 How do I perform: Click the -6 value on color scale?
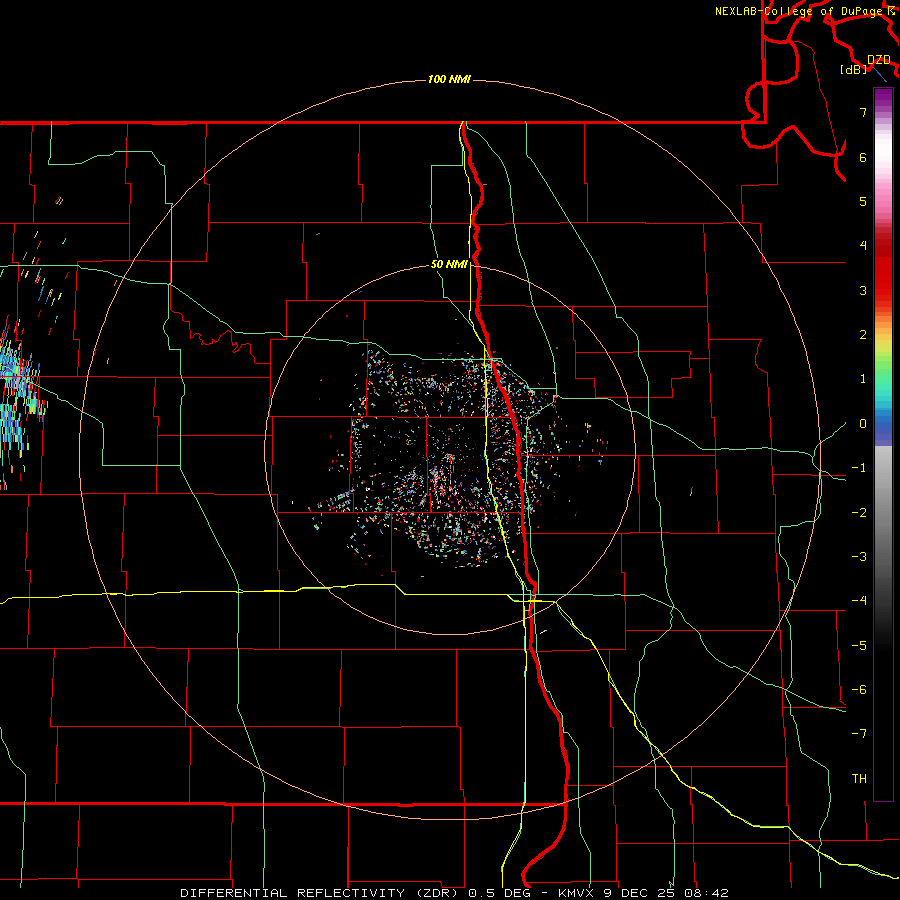coord(859,690)
